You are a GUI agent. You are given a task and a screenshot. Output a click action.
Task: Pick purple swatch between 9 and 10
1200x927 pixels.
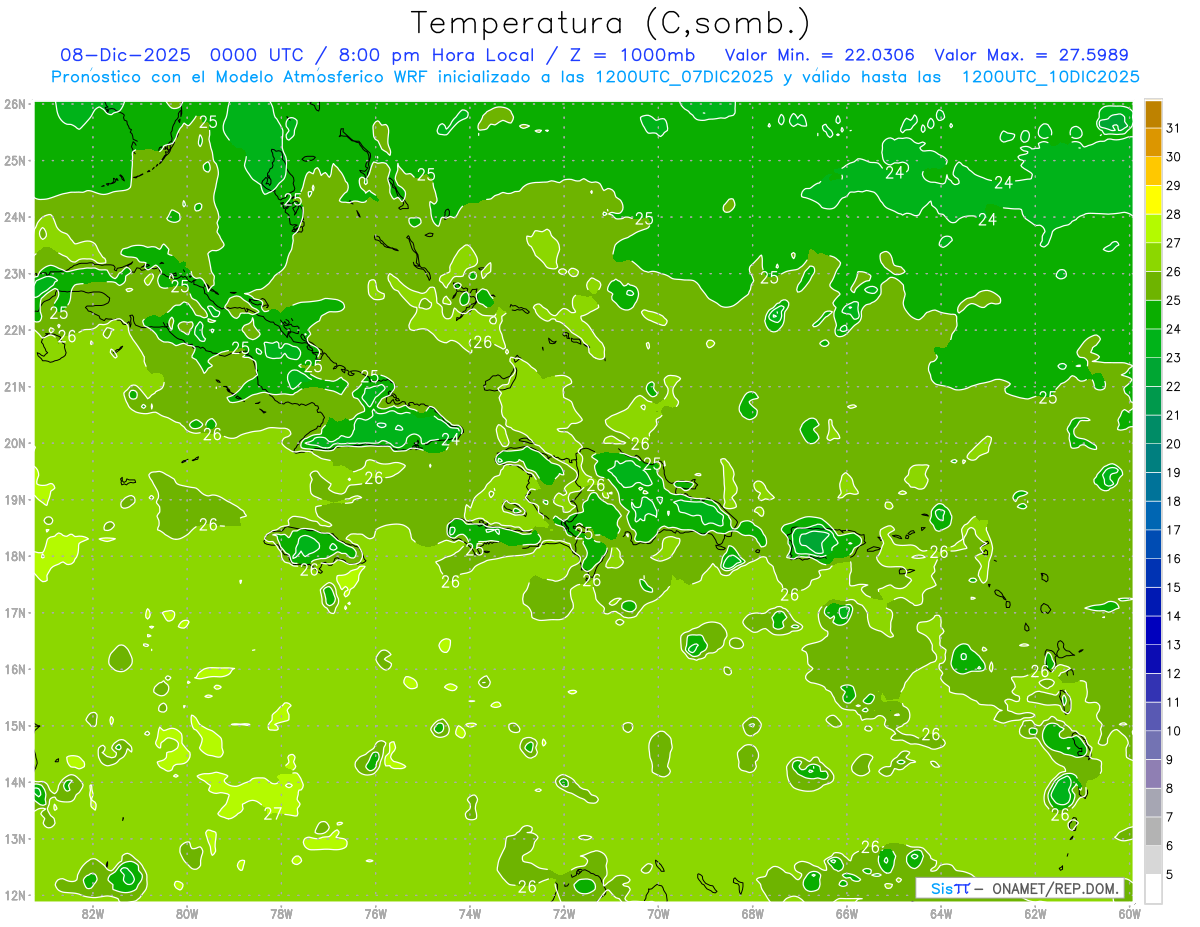pyautogui.click(x=1153, y=745)
